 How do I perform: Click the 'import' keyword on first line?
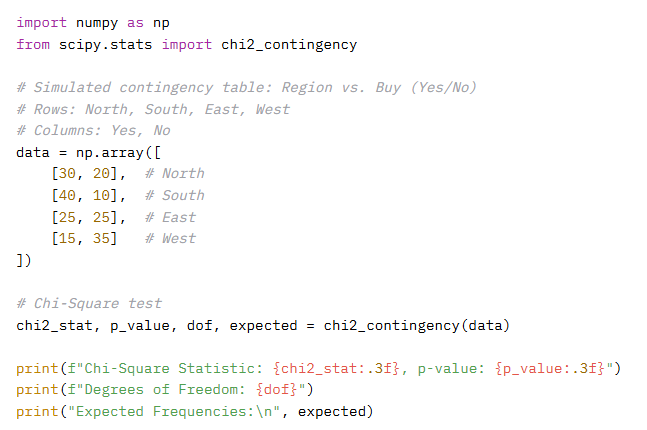point(41,23)
